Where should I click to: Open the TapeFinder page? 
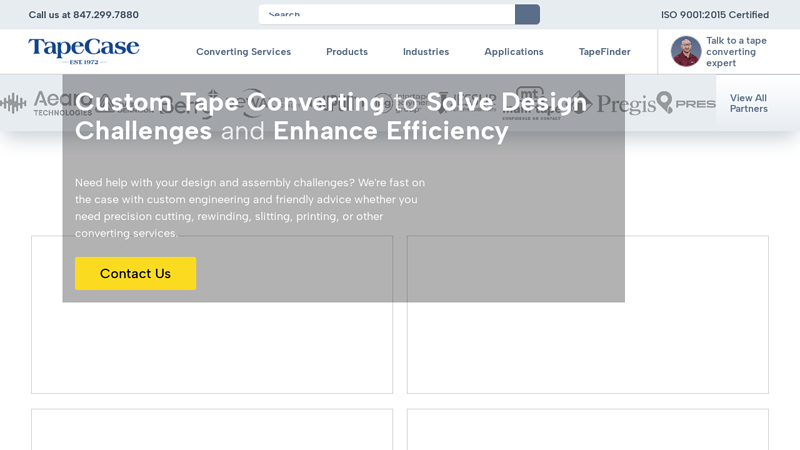coord(605,52)
